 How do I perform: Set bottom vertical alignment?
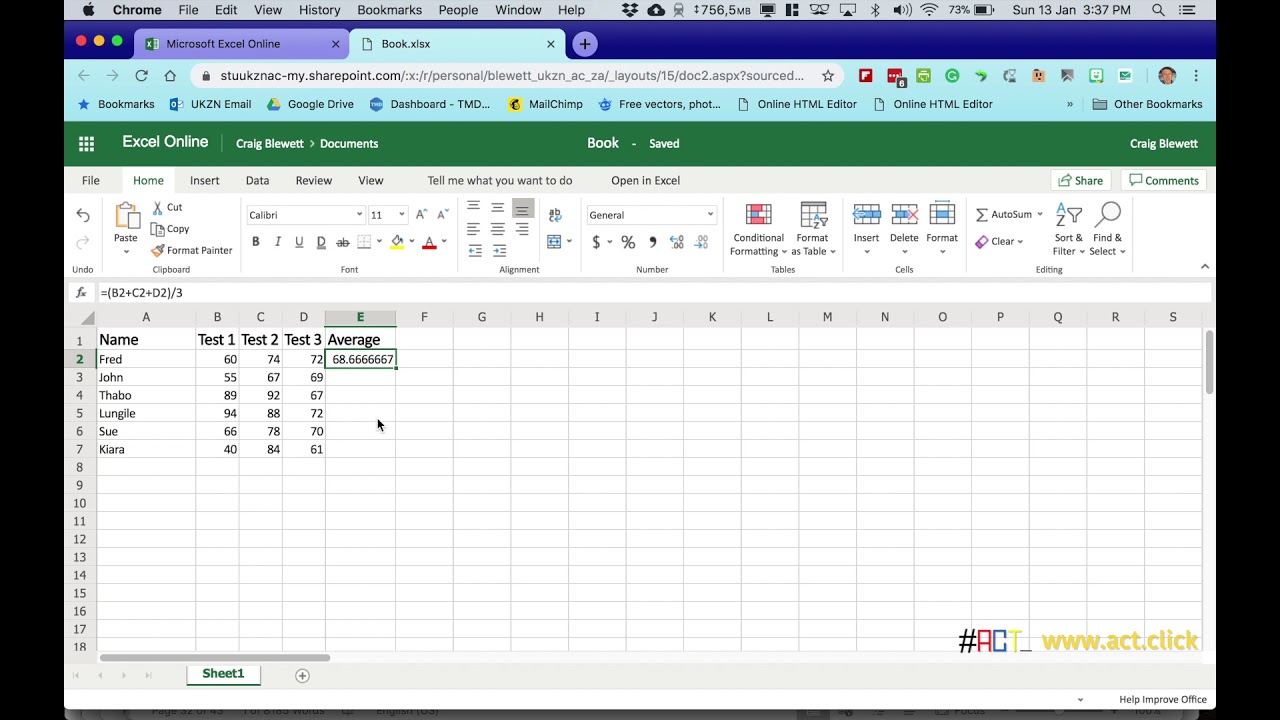[522, 208]
